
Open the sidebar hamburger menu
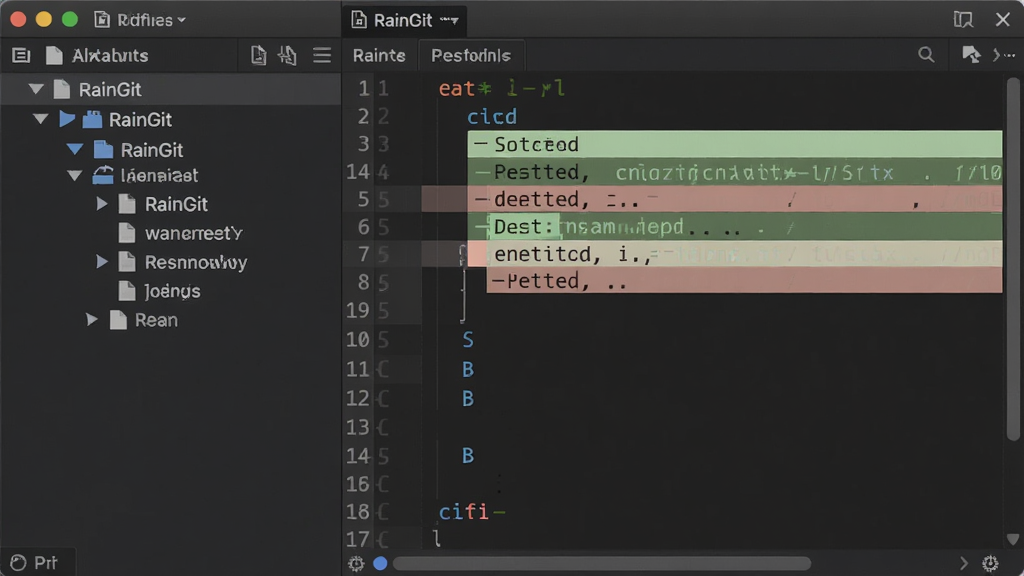pos(322,56)
